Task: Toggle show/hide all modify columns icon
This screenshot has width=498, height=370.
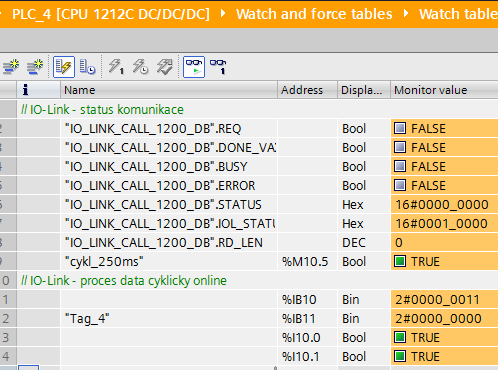Action: (64, 67)
